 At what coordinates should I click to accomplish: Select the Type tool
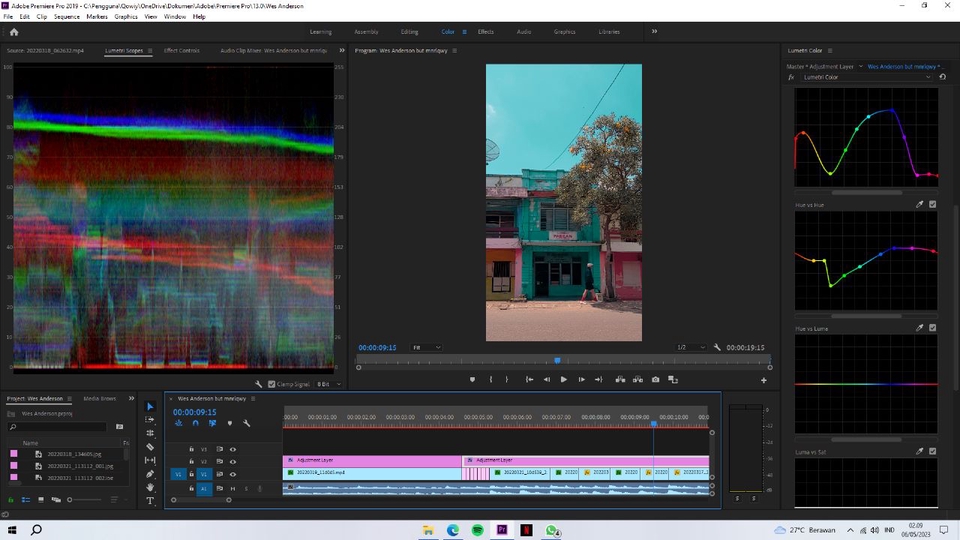pos(150,501)
